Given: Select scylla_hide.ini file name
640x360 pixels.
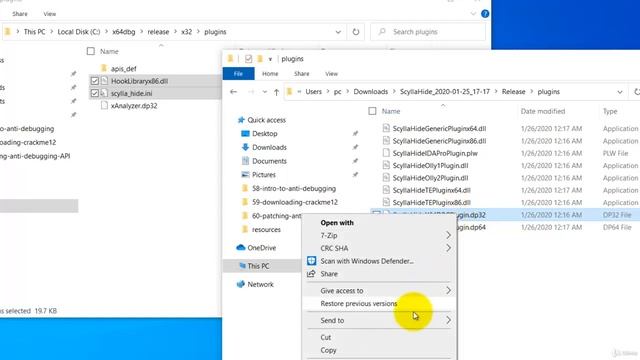Looking at the screenshot, I should tap(131, 93).
